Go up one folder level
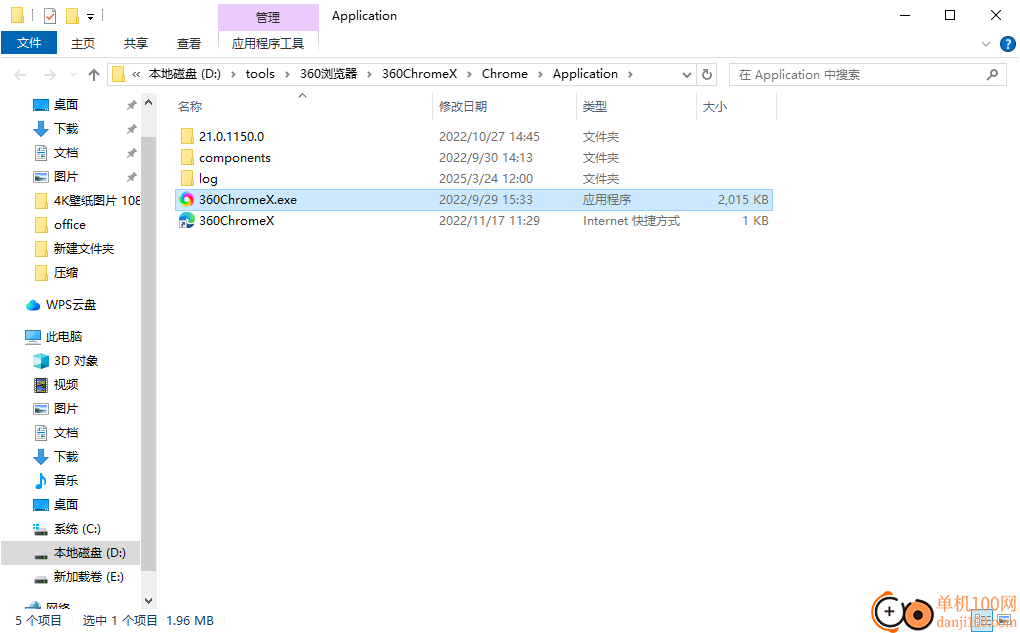 (94, 75)
